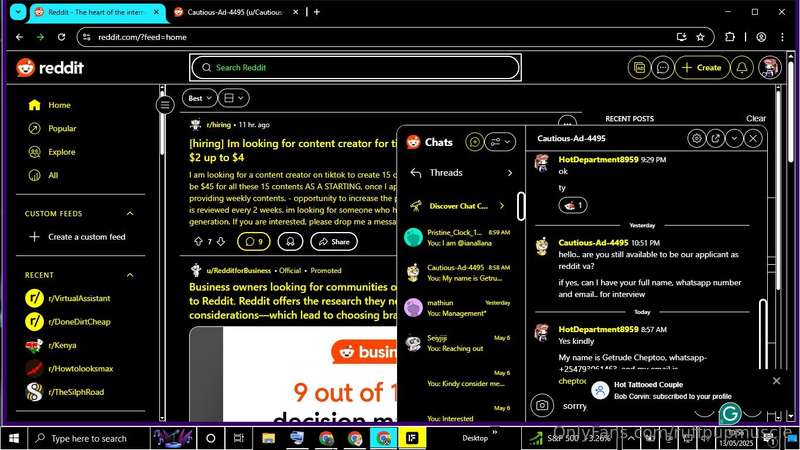Focus the Search Reddit field
This screenshot has height=450, width=800.
[x=355, y=67]
